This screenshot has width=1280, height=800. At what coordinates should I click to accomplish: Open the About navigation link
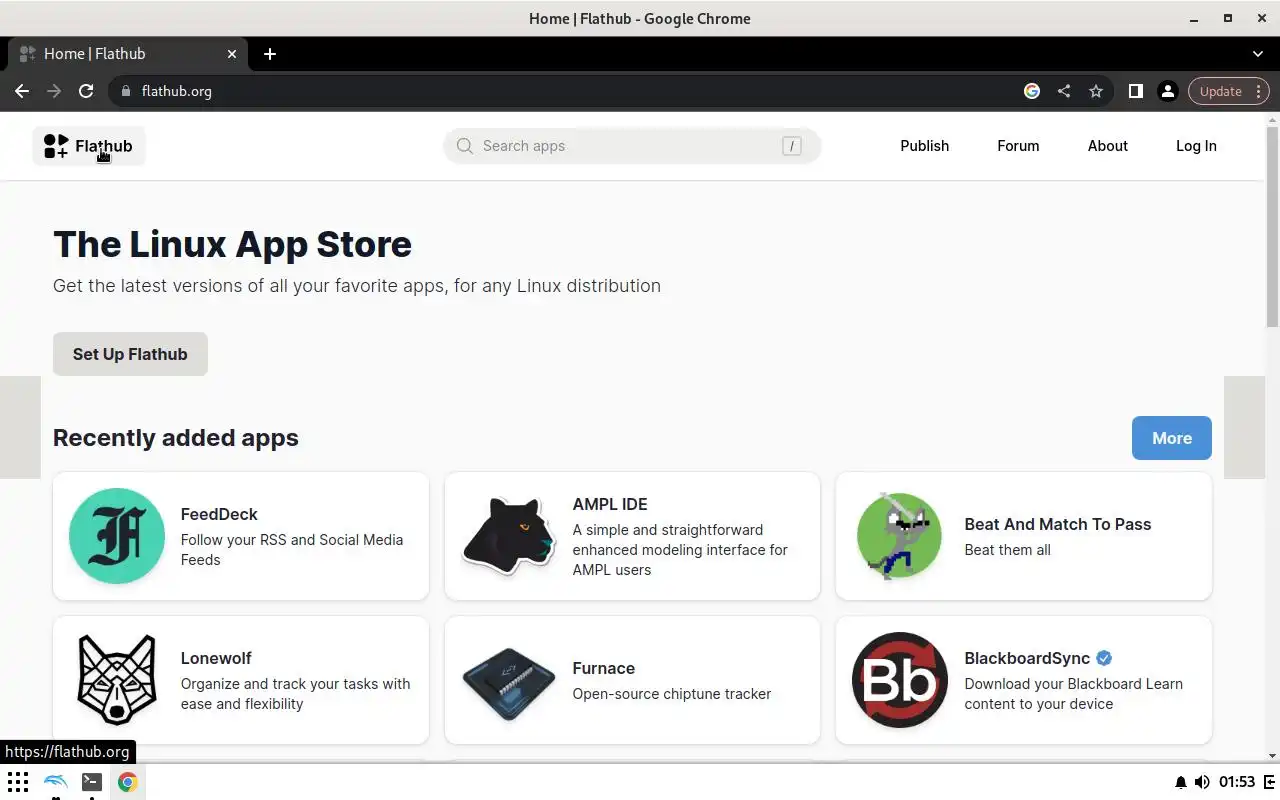(1107, 146)
